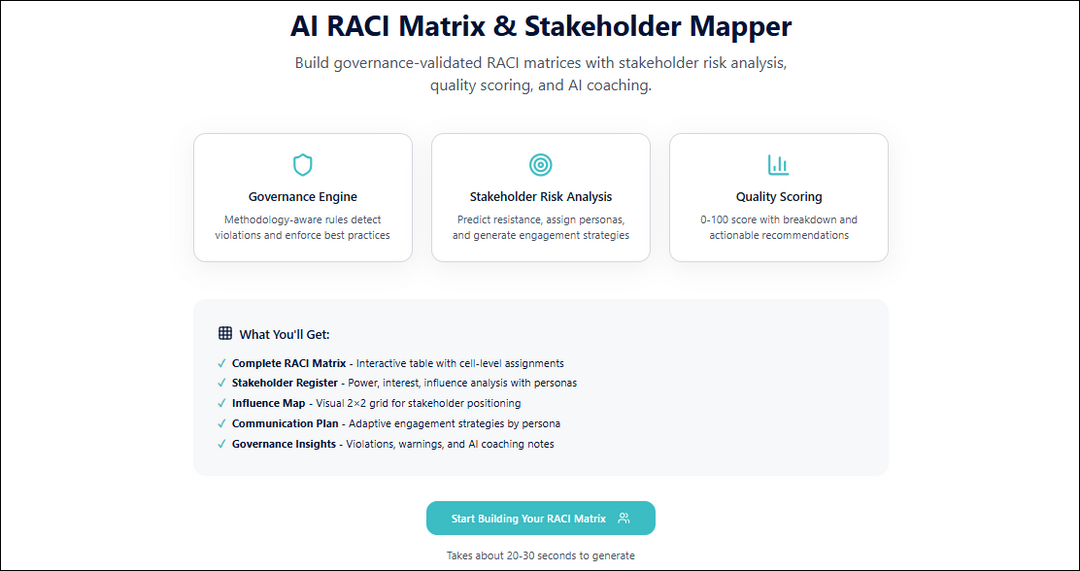Start building your RACI Matrix
This screenshot has height=571, width=1080.
point(541,518)
